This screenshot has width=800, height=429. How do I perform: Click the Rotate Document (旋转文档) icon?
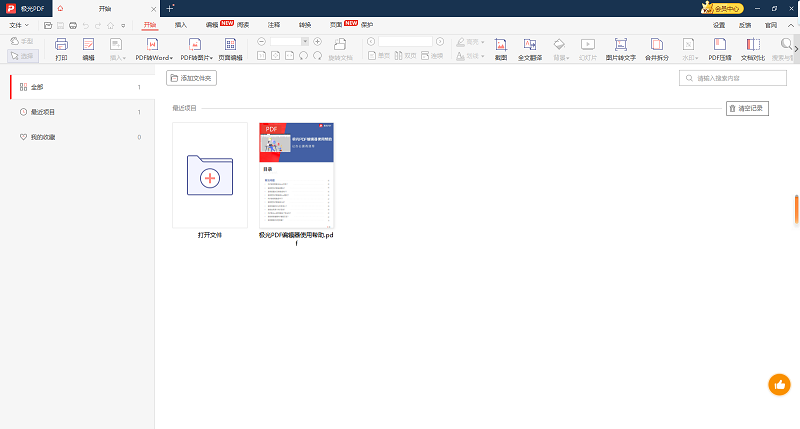(340, 49)
